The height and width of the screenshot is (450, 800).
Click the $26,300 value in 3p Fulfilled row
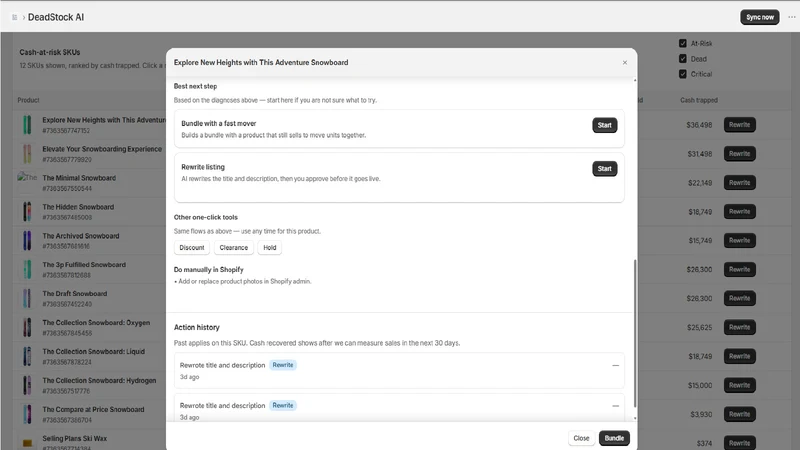click(699, 269)
